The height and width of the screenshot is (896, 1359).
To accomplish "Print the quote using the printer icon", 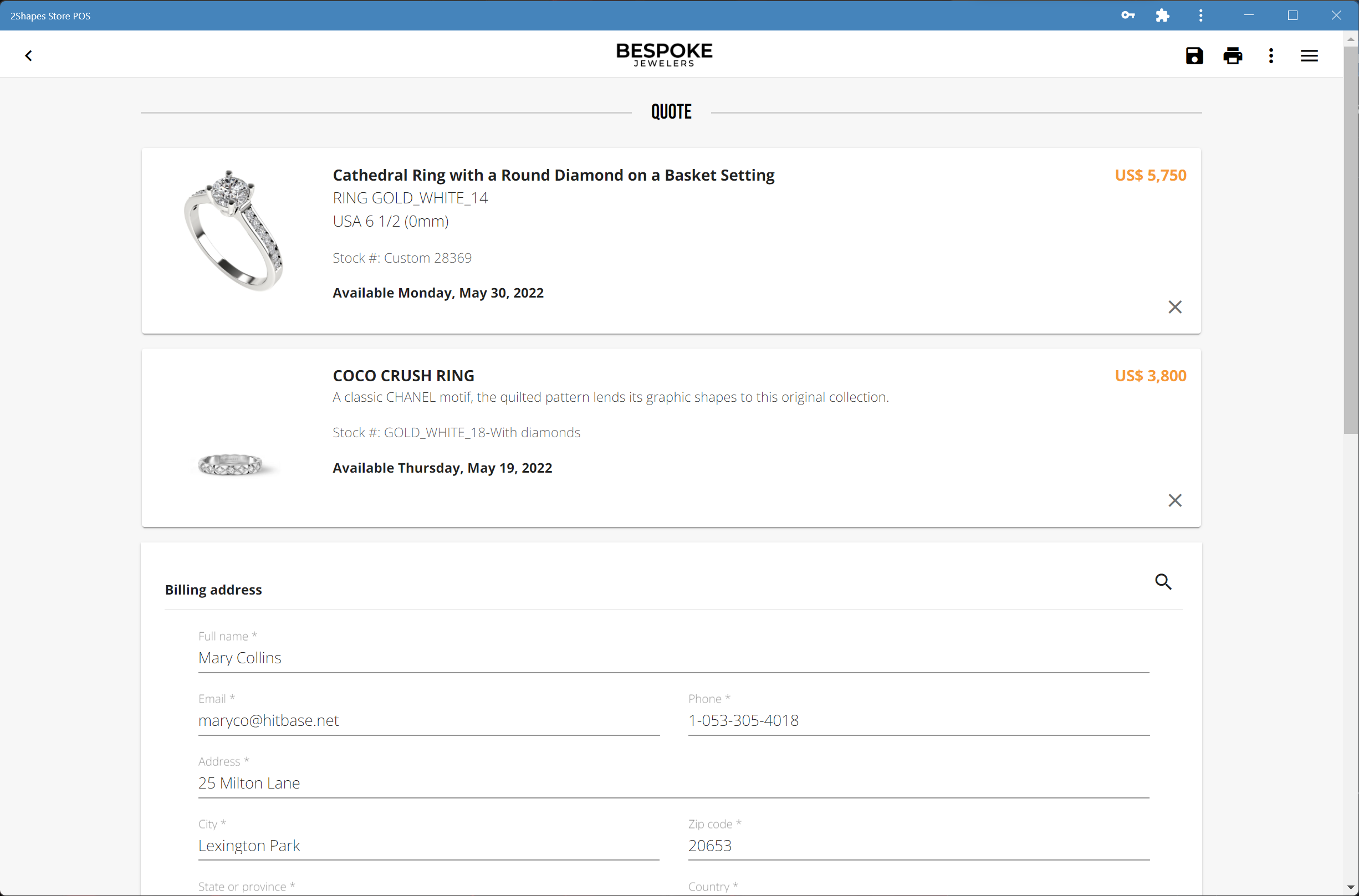I will pyautogui.click(x=1232, y=55).
